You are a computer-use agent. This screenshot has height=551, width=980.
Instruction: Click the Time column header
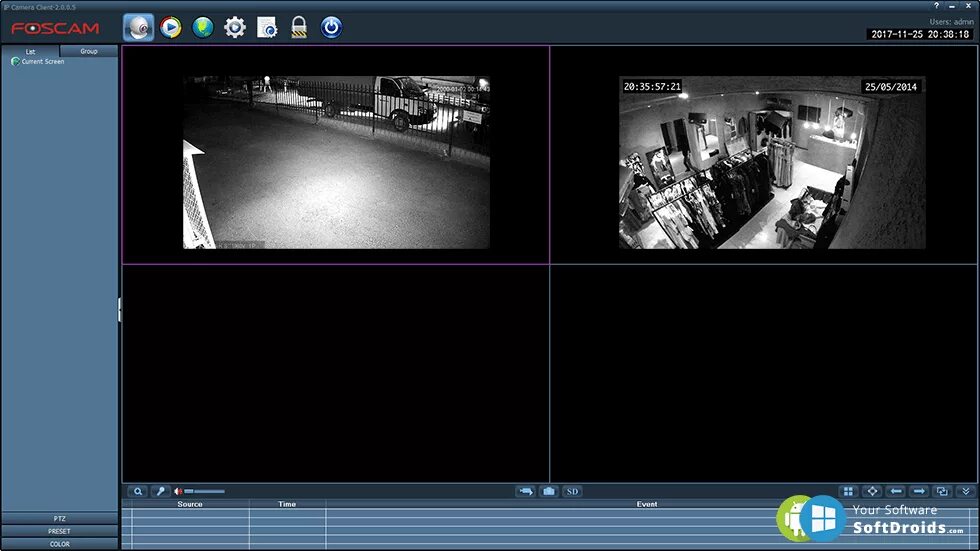[287, 504]
